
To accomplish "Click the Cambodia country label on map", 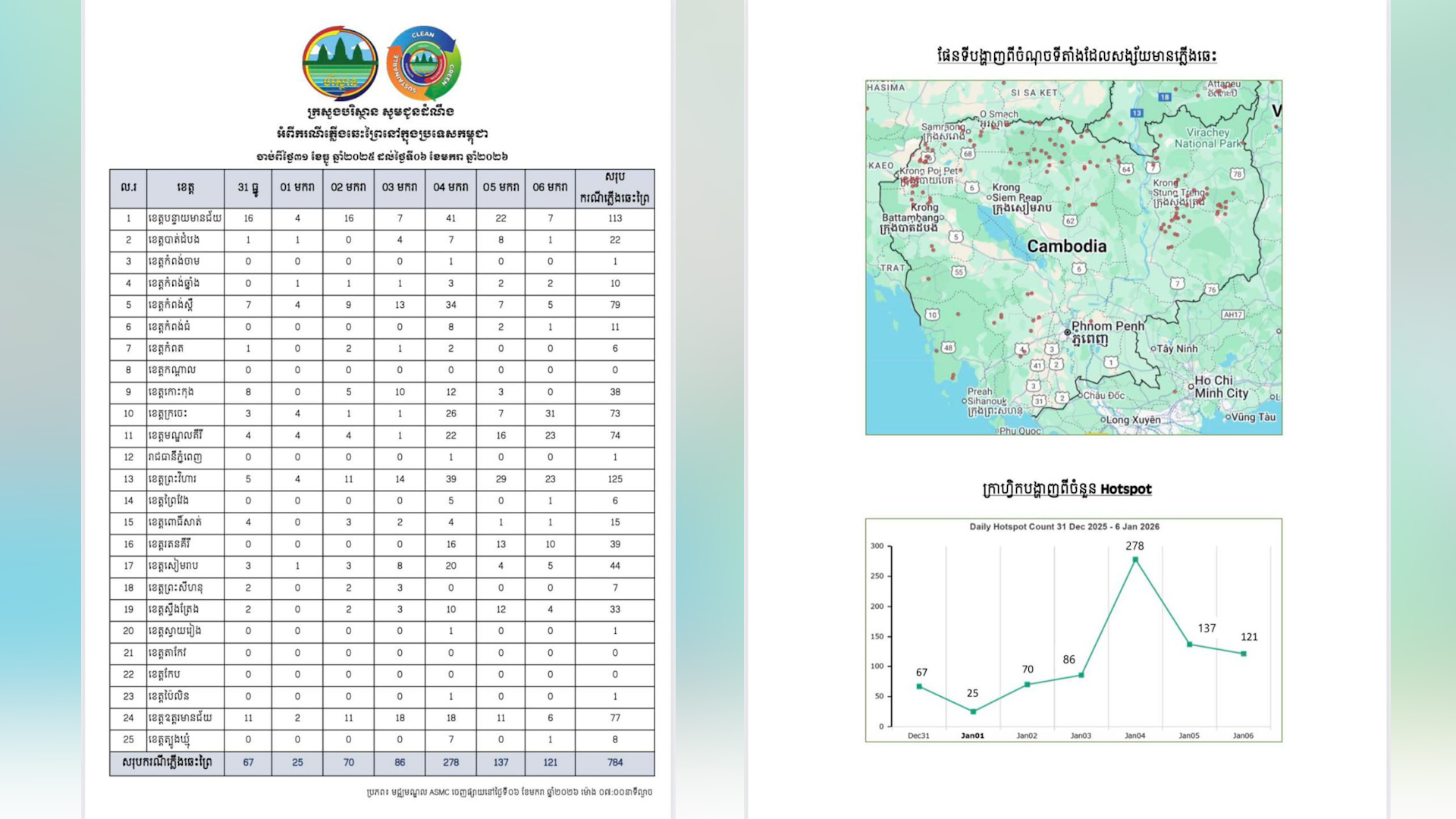I will 1066,246.
